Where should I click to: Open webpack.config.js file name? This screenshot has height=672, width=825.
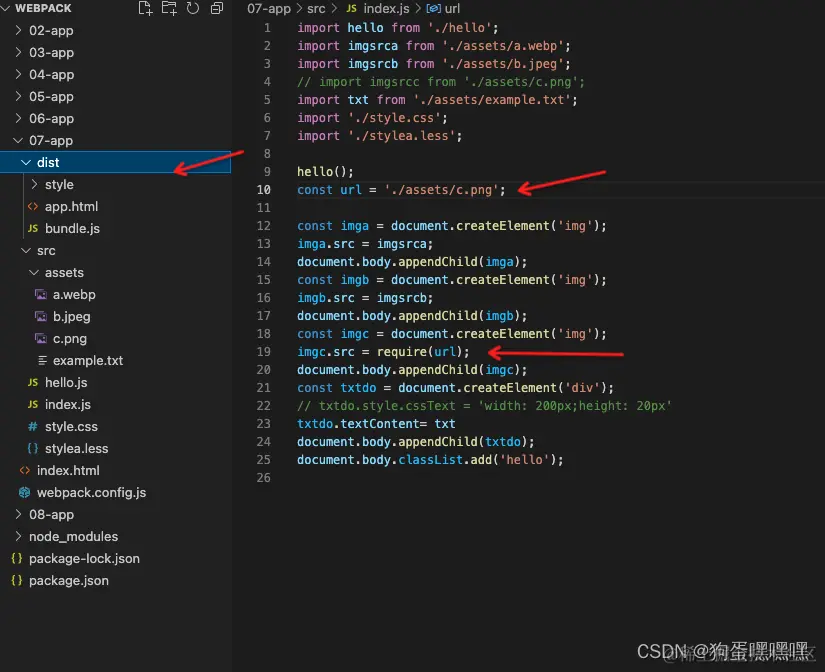92,493
